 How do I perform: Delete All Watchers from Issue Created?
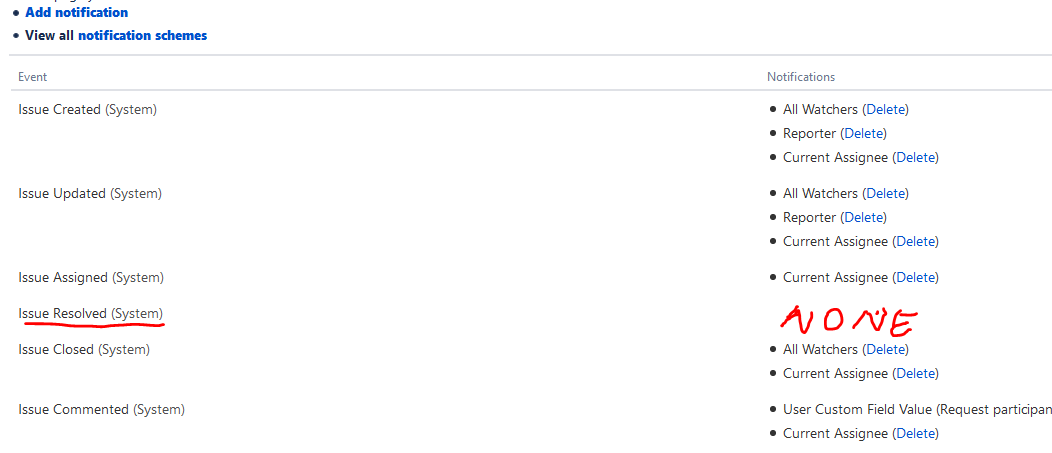(x=886, y=109)
